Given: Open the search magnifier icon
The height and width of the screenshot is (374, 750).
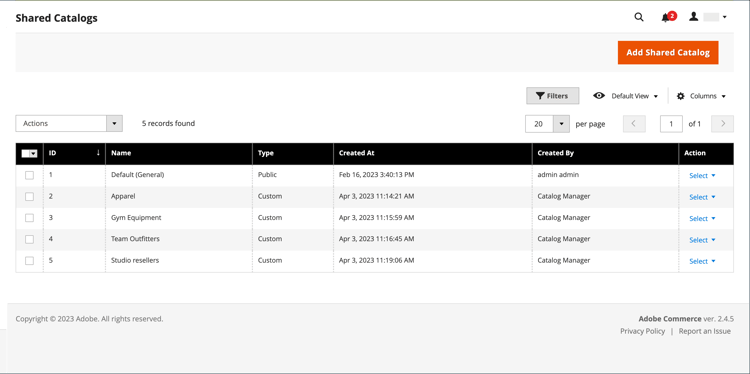Looking at the screenshot, I should point(639,17).
